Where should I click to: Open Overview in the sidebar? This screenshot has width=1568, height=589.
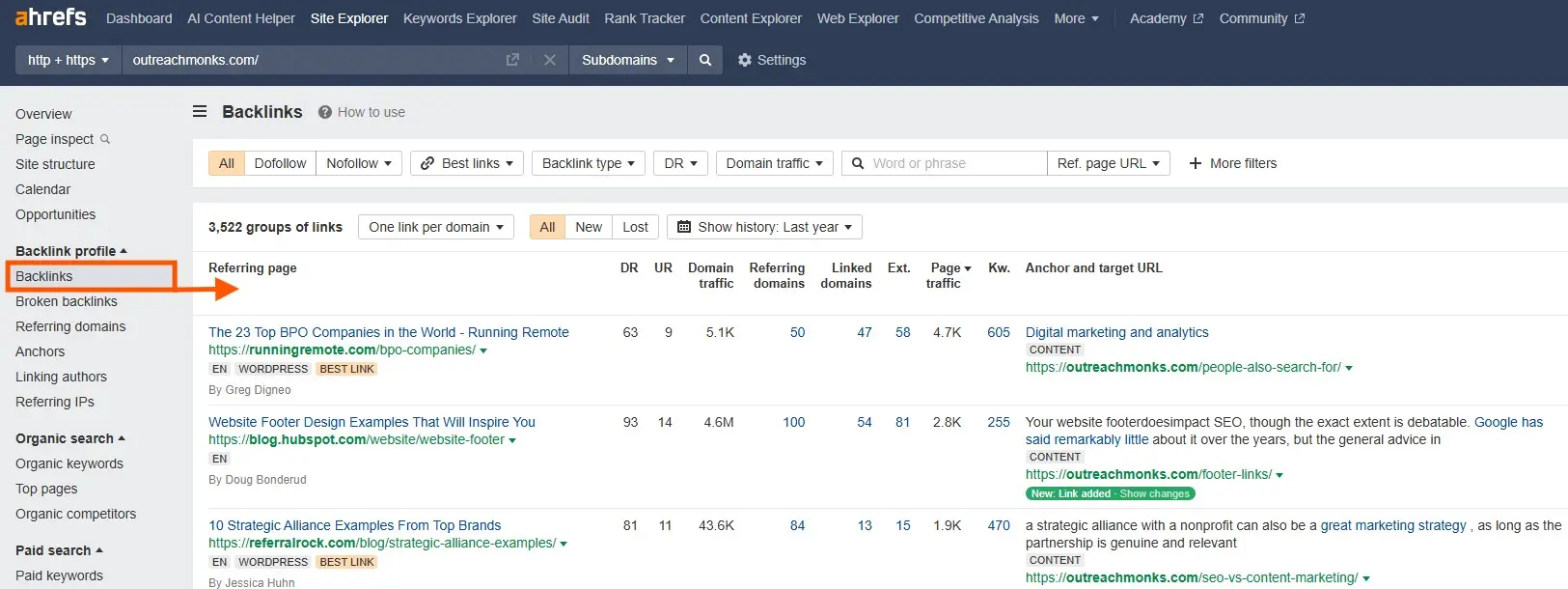tap(43, 114)
